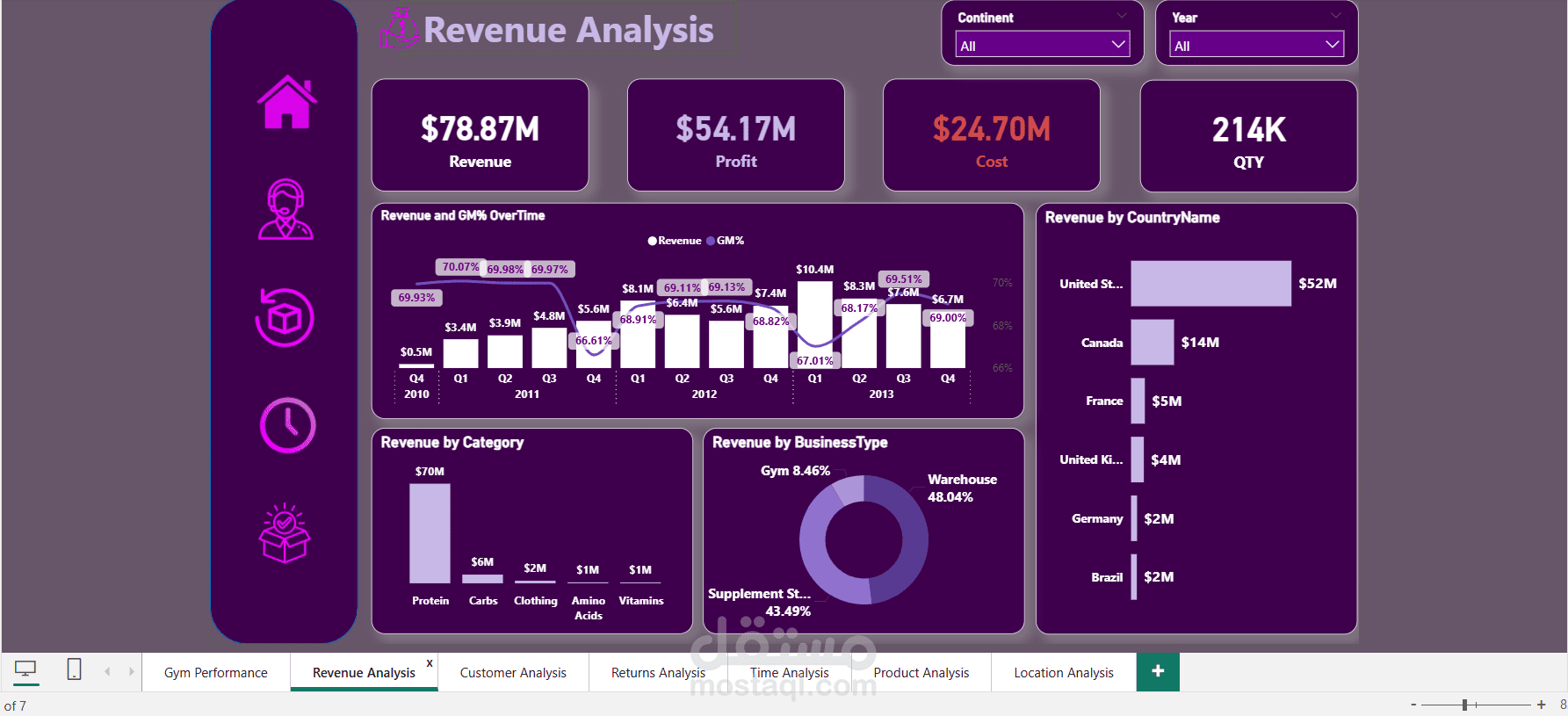
Task: Select the 214K QTY card
Action: point(1248,136)
